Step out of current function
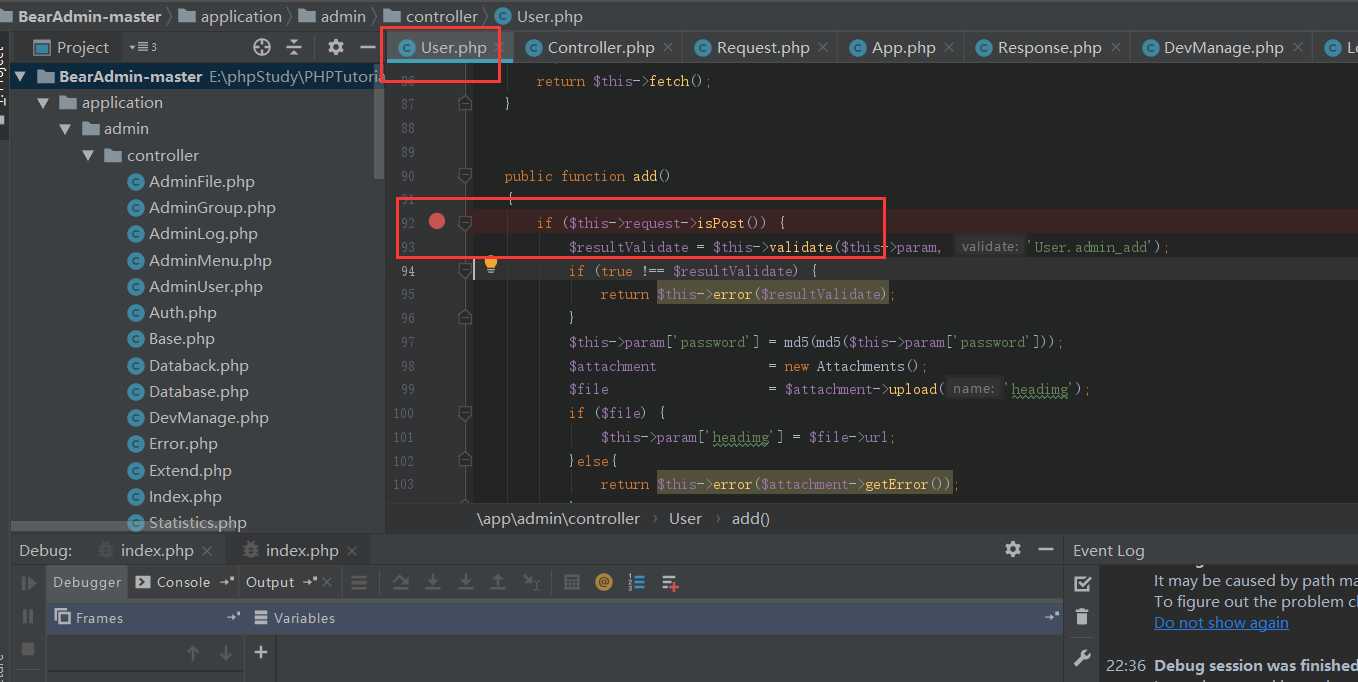 498,582
